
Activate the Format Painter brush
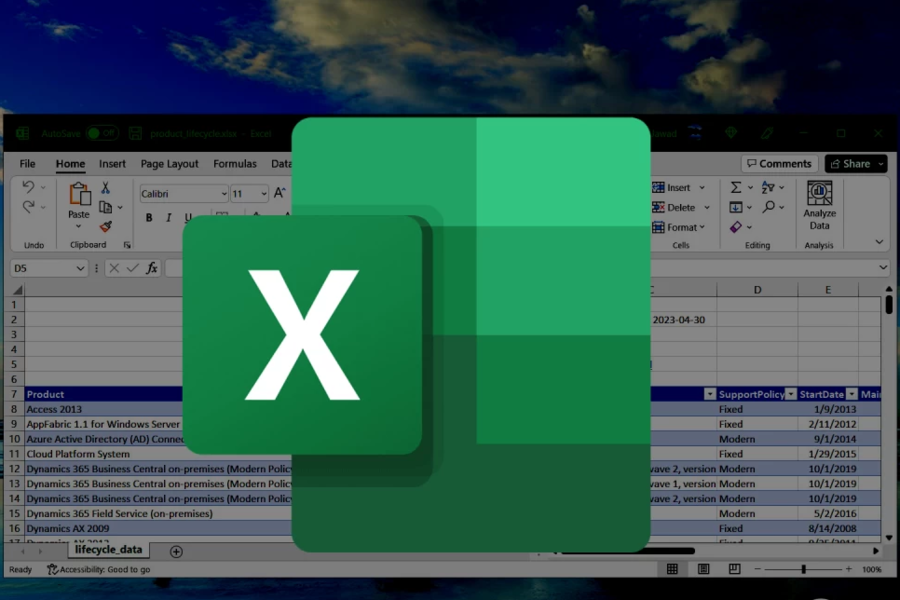click(106, 227)
